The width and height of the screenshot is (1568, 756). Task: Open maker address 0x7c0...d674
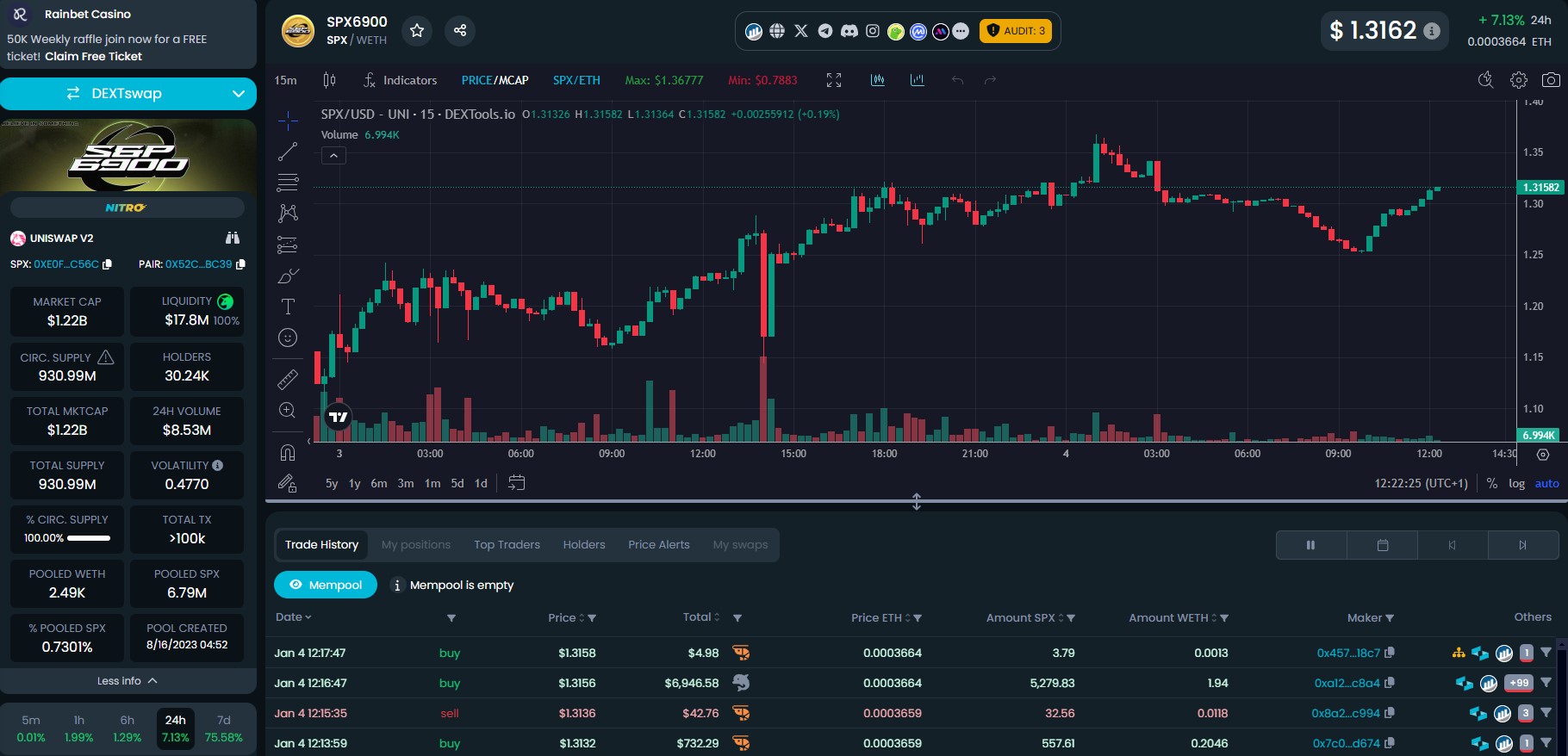point(1347,743)
